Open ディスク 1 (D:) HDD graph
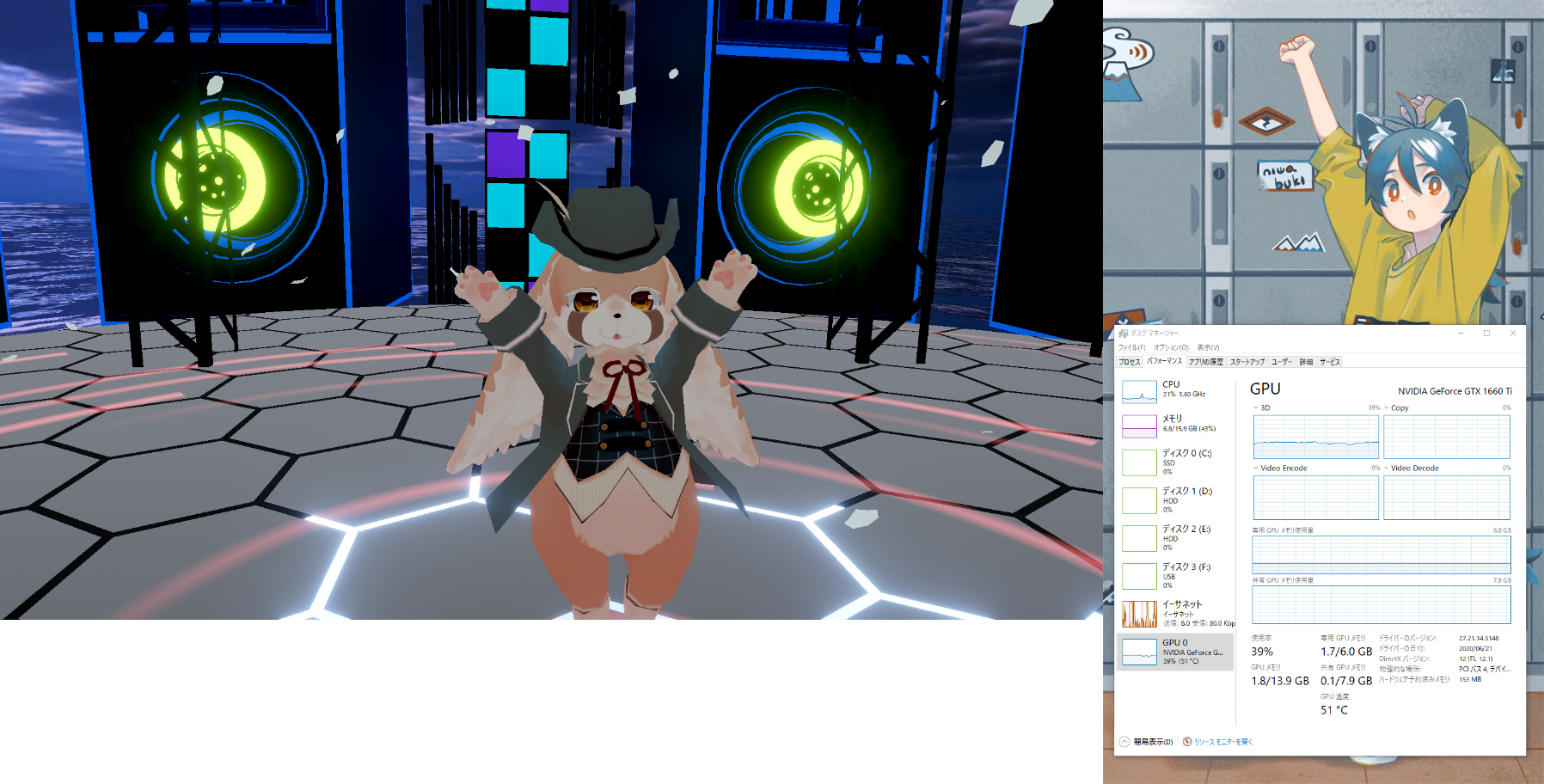This screenshot has height=784, width=1544. (1139, 500)
